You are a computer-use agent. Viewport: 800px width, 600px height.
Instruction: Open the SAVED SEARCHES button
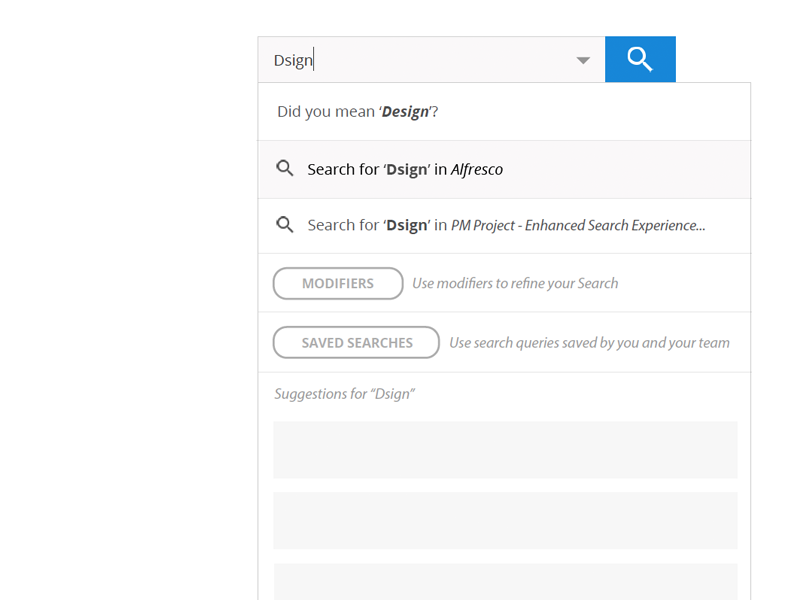(356, 343)
